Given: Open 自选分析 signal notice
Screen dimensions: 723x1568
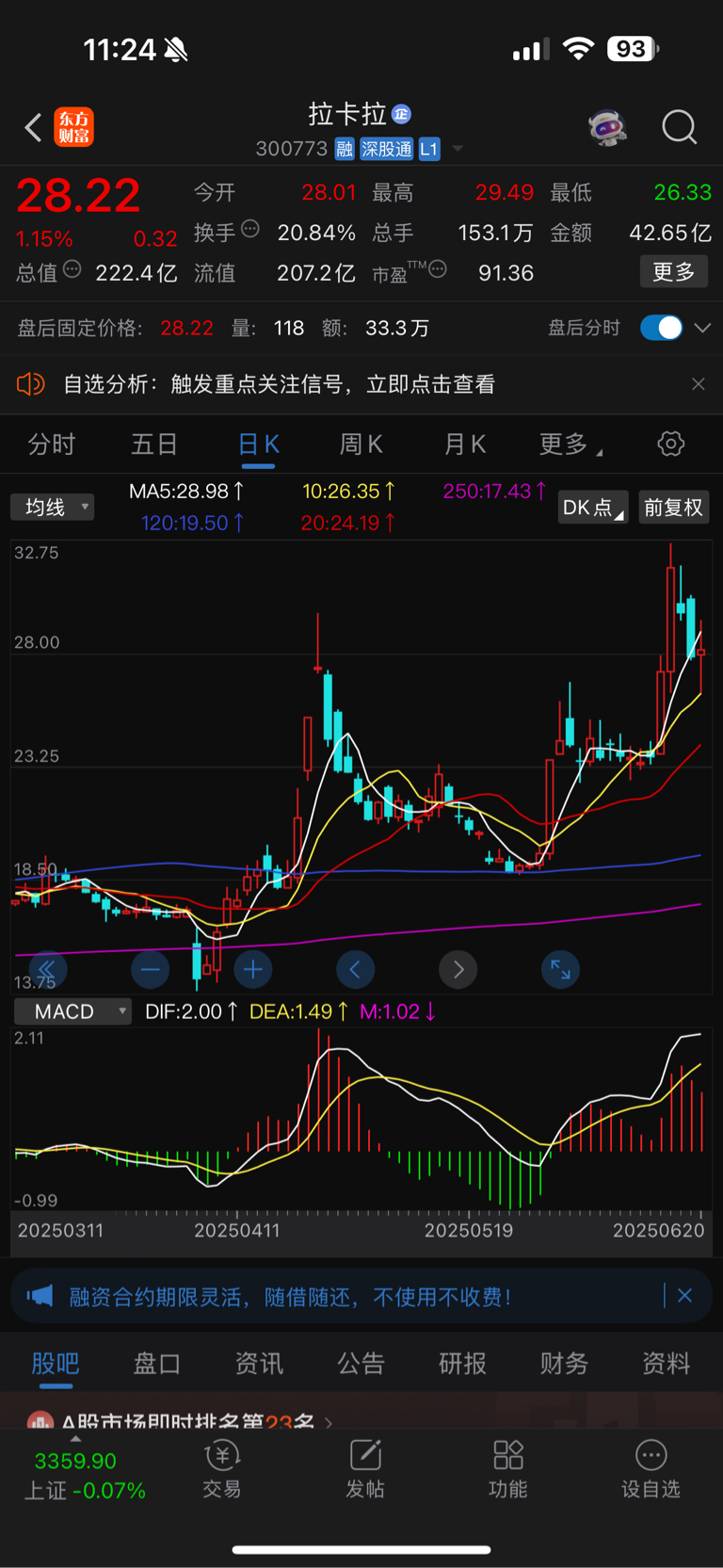Looking at the screenshot, I should coord(279,384).
